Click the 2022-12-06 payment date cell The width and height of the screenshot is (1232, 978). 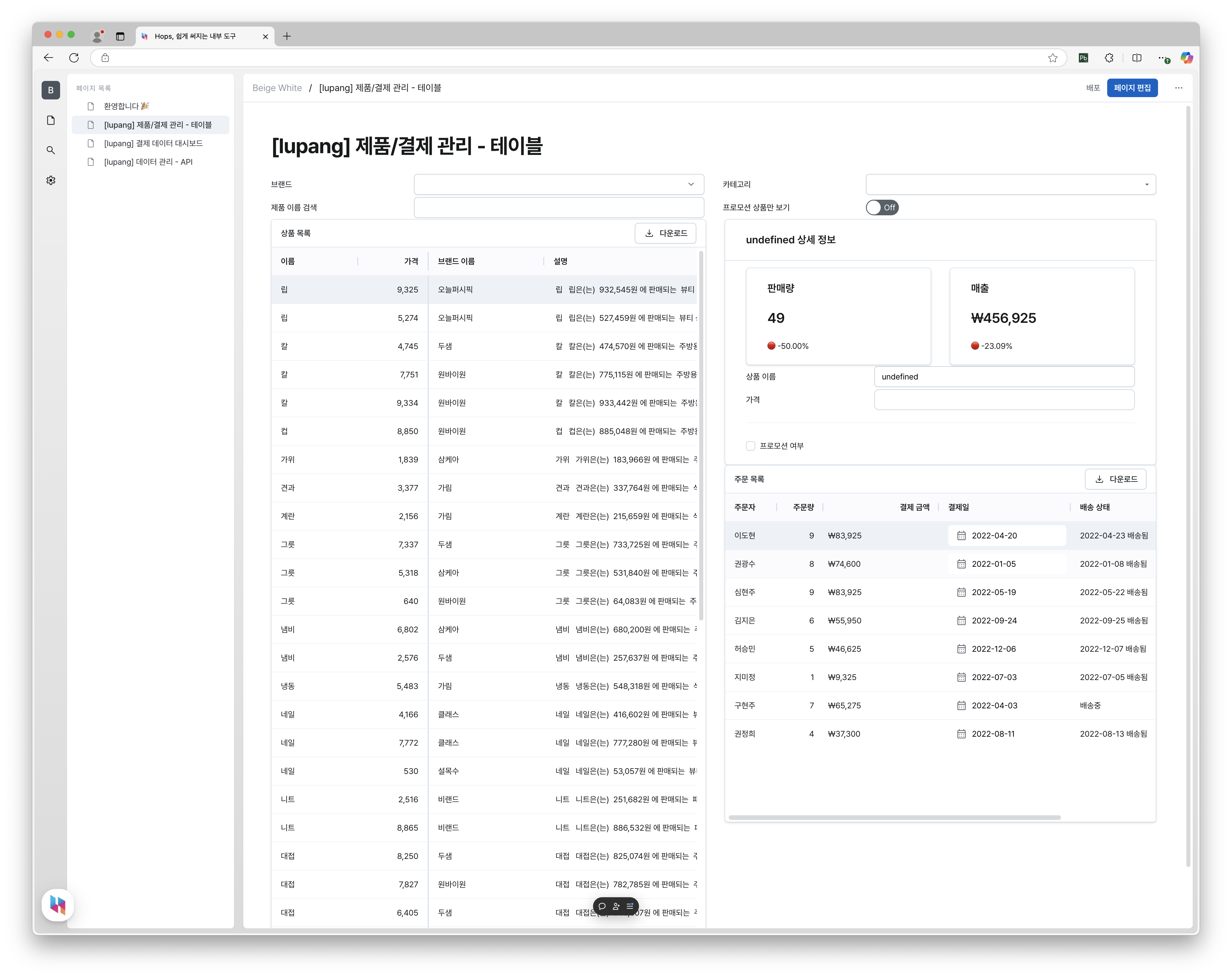pos(1006,649)
